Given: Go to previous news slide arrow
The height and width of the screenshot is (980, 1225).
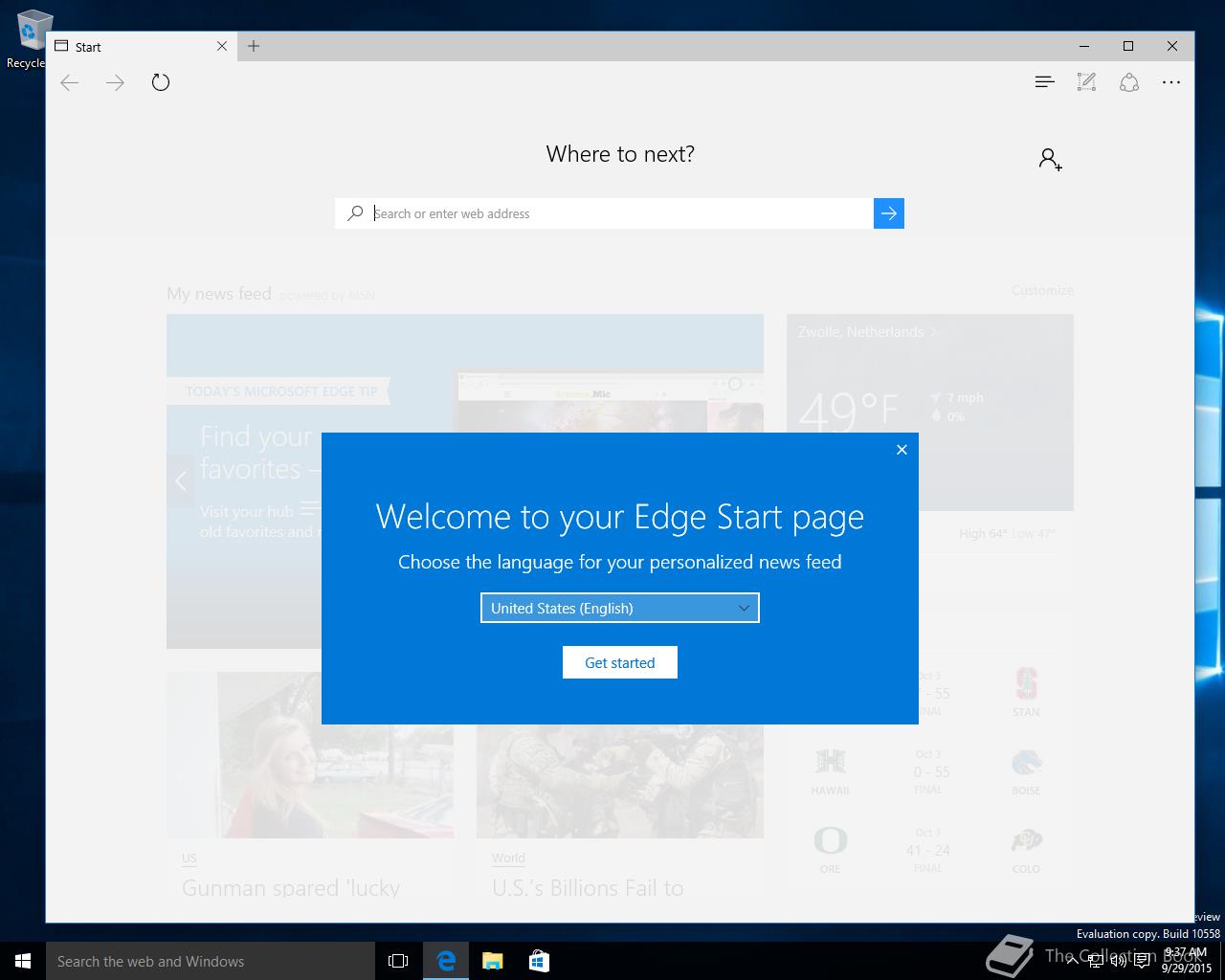Looking at the screenshot, I should [181, 480].
